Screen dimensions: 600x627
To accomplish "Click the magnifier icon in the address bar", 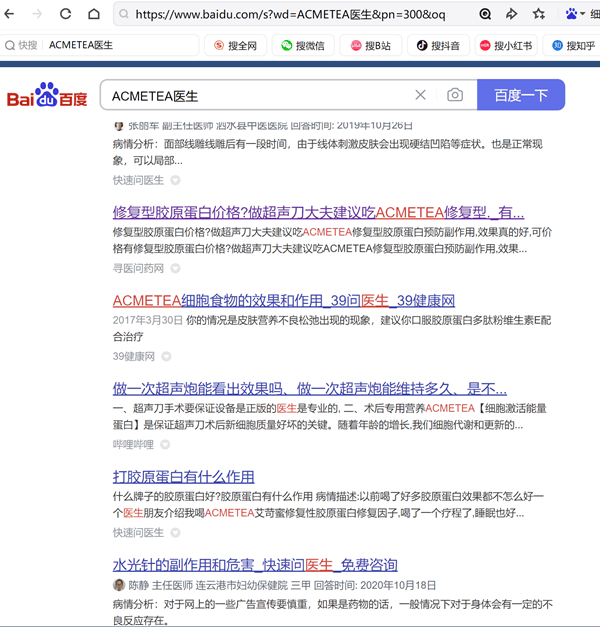I will tap(124, 14).
